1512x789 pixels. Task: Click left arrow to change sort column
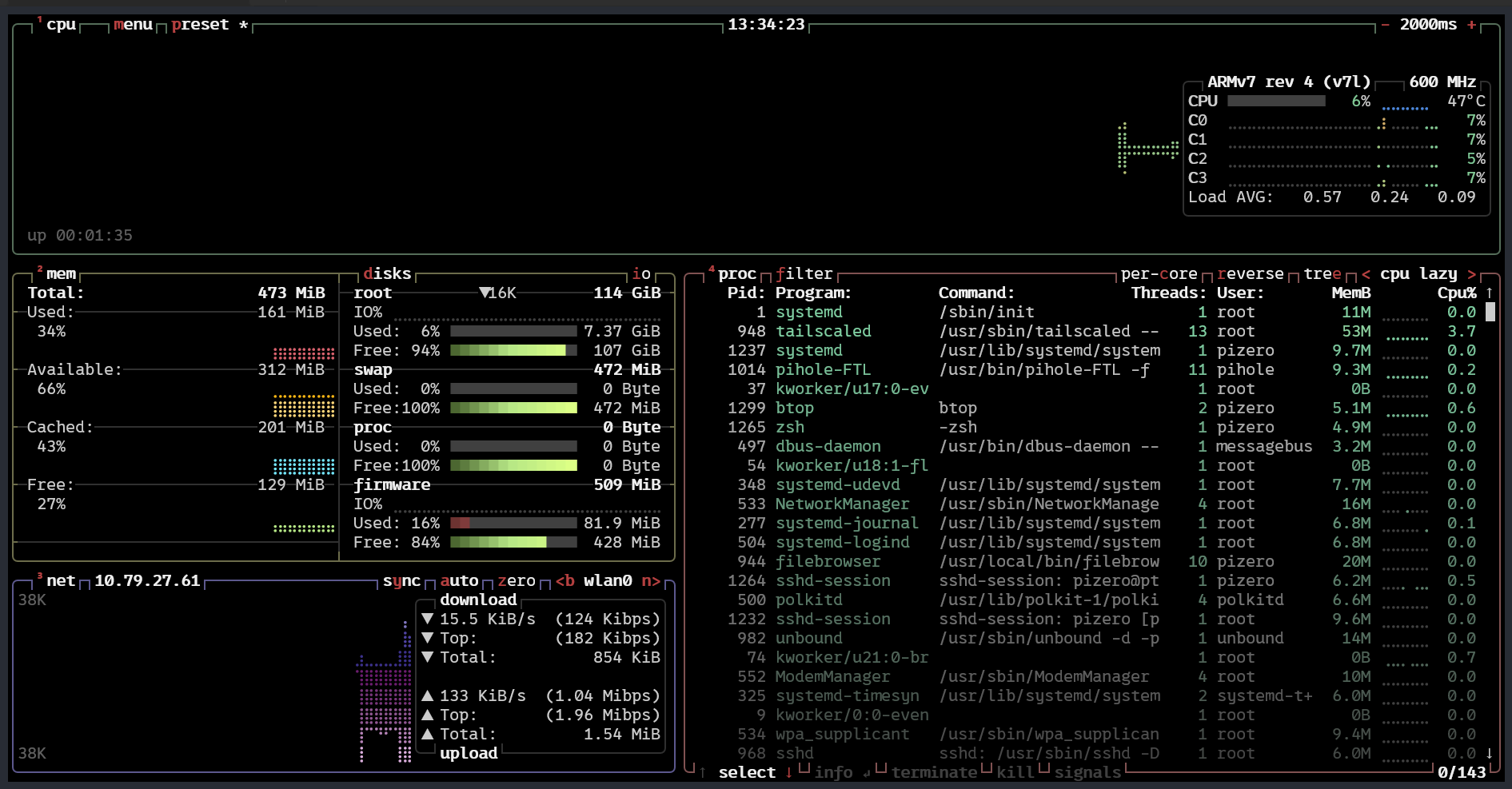(x=1366, y=274)
